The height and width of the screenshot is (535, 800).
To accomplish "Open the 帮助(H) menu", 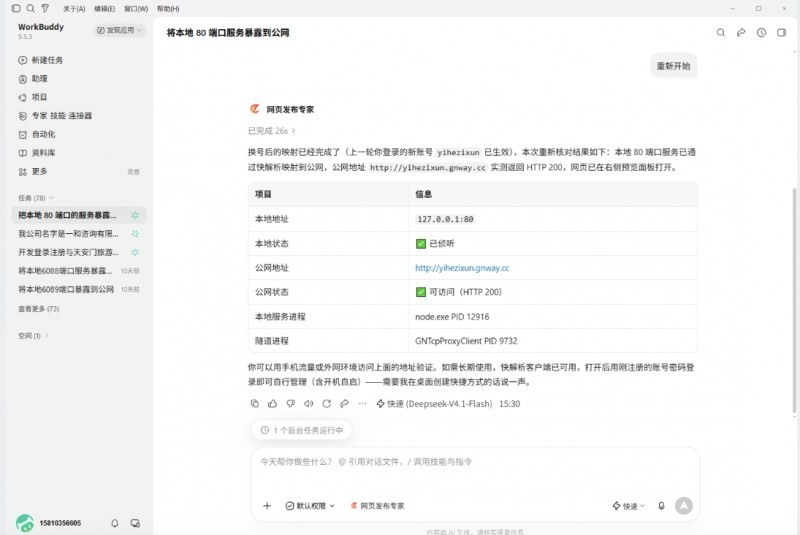I will click(x=168, y=9).
